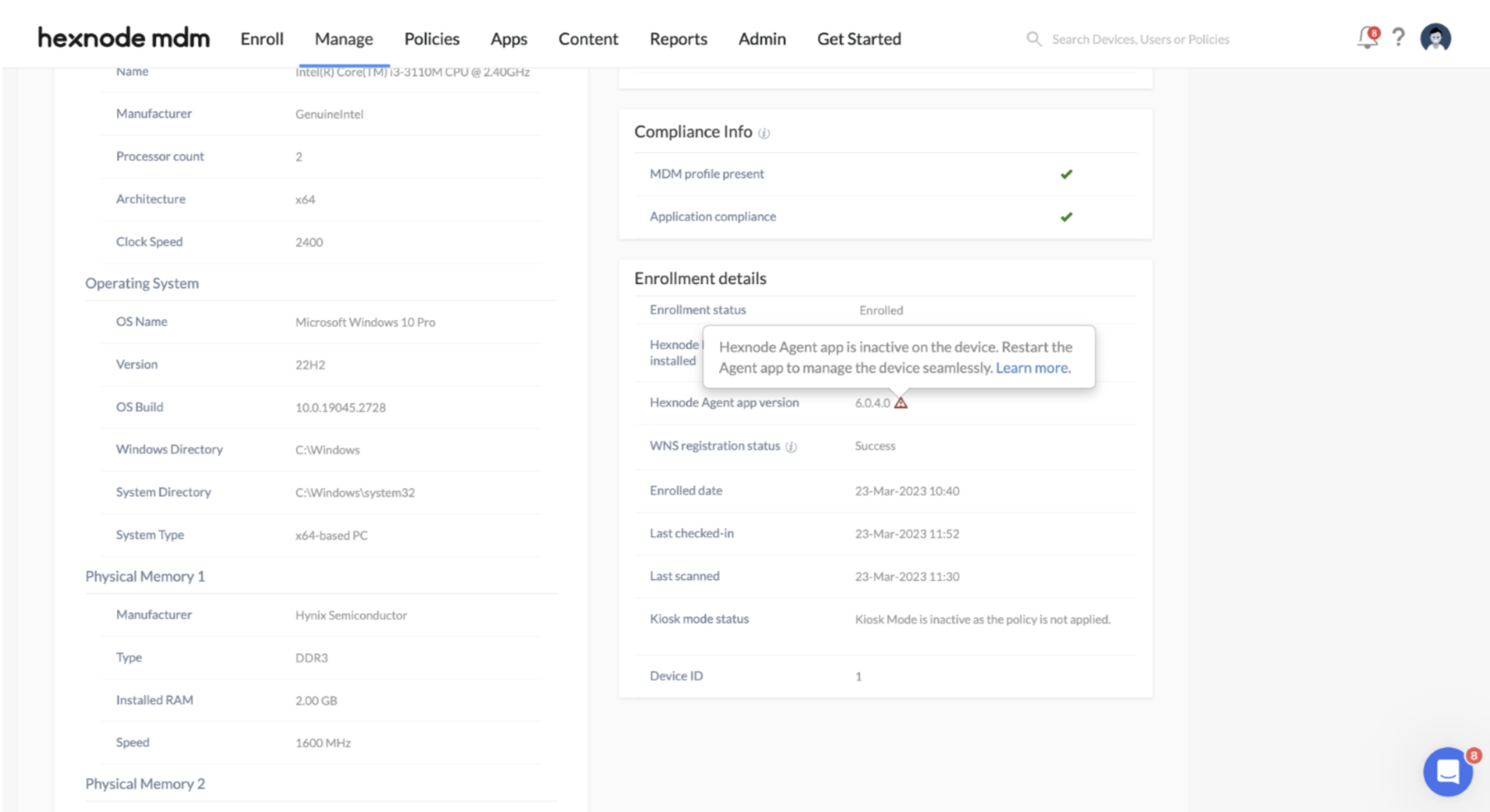Click the Physical Memory 1 heading
The image size is (1490, 812).
point(145,576)
